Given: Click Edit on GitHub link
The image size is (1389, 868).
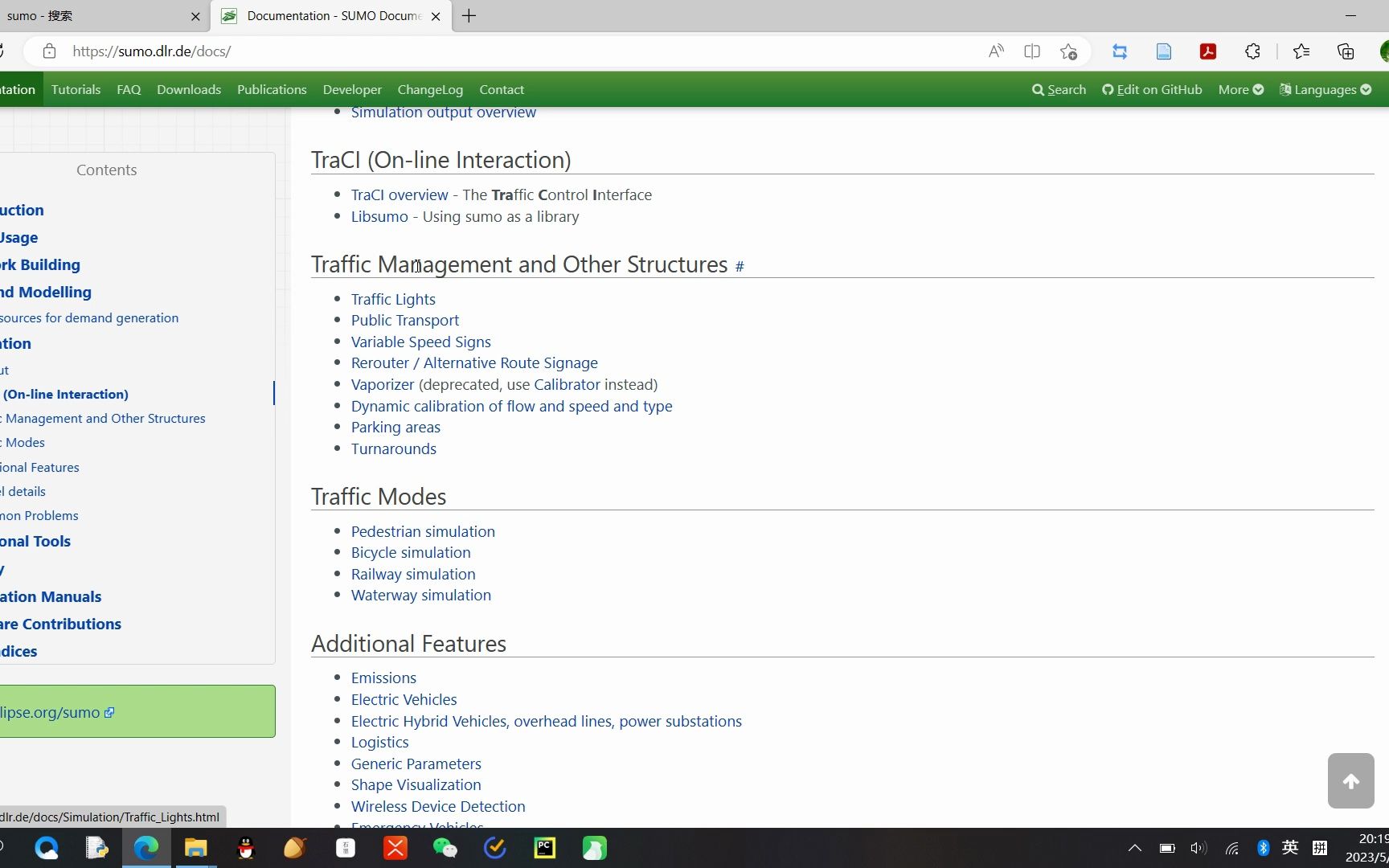Looking at the screenshot, I should point(1152,89).
